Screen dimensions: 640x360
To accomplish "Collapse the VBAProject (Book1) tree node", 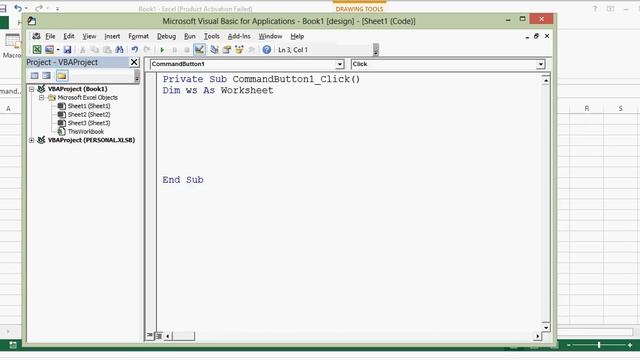I will (x=31, y=89).
